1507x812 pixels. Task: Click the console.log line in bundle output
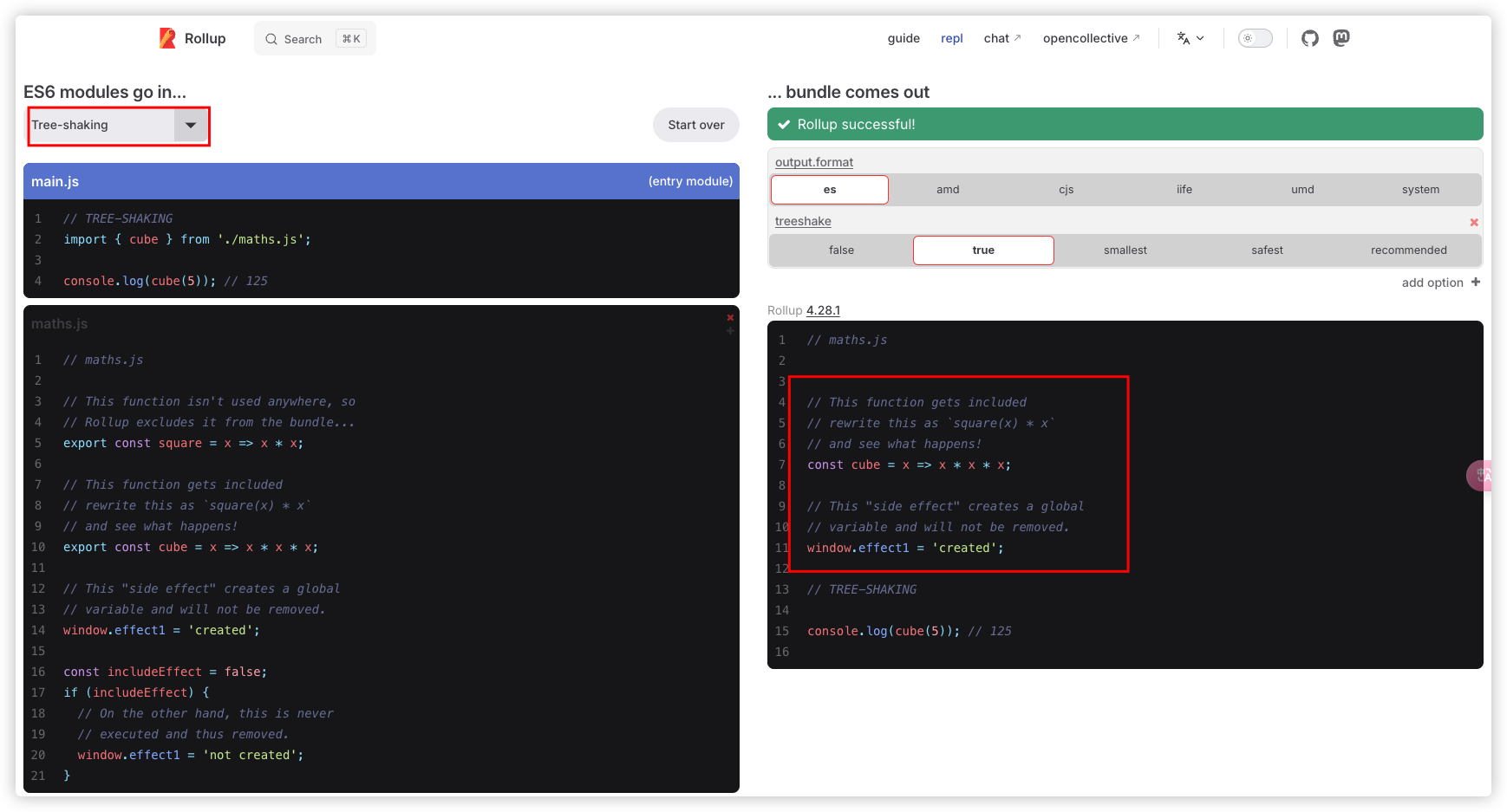pyautogui.click(x=909, y=631)
